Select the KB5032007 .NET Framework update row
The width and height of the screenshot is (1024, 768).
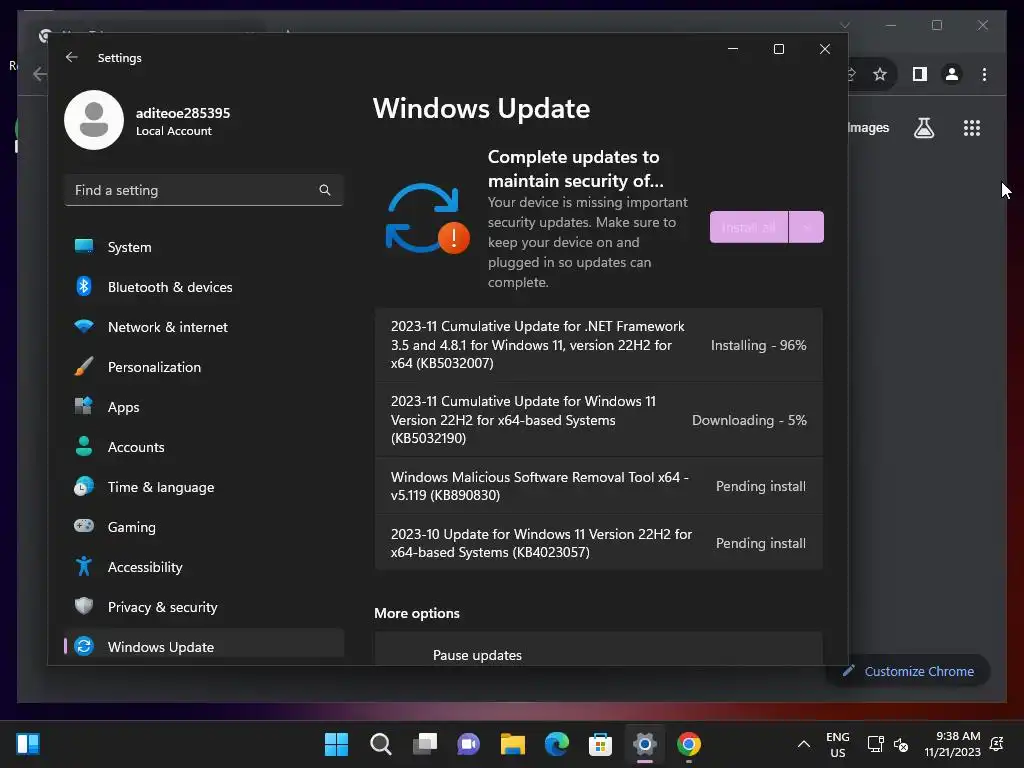(x=599, y=345)
